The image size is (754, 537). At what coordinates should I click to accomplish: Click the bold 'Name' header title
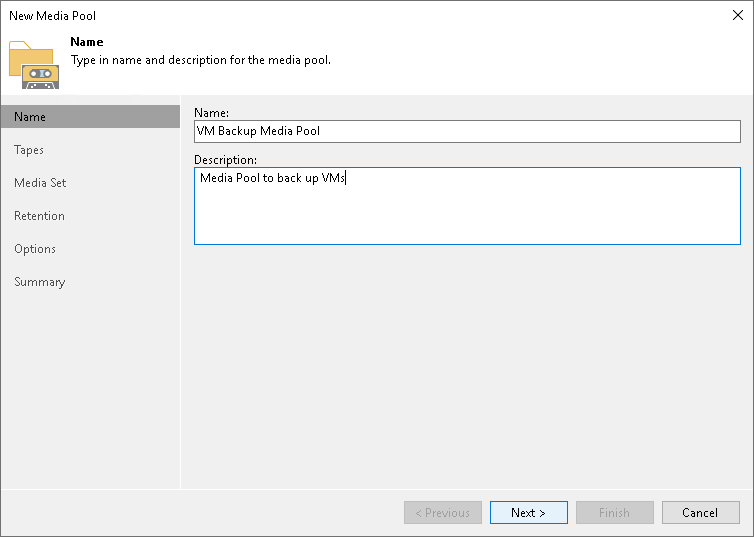point(87,42)
